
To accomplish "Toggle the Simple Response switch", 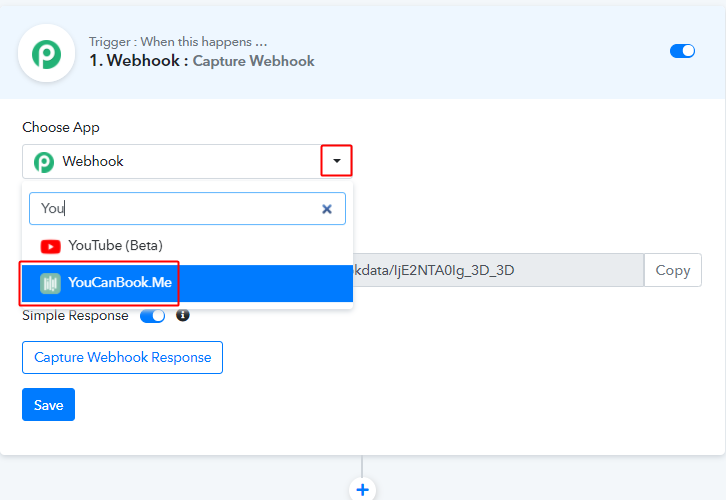I will click(152, 316).
